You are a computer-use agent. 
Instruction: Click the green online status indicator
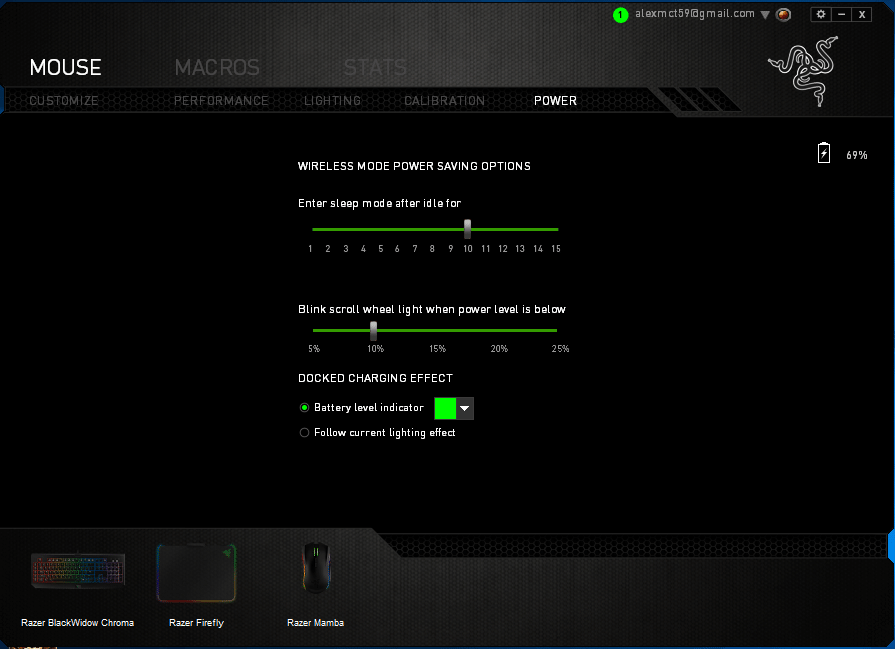coord(620,15)
